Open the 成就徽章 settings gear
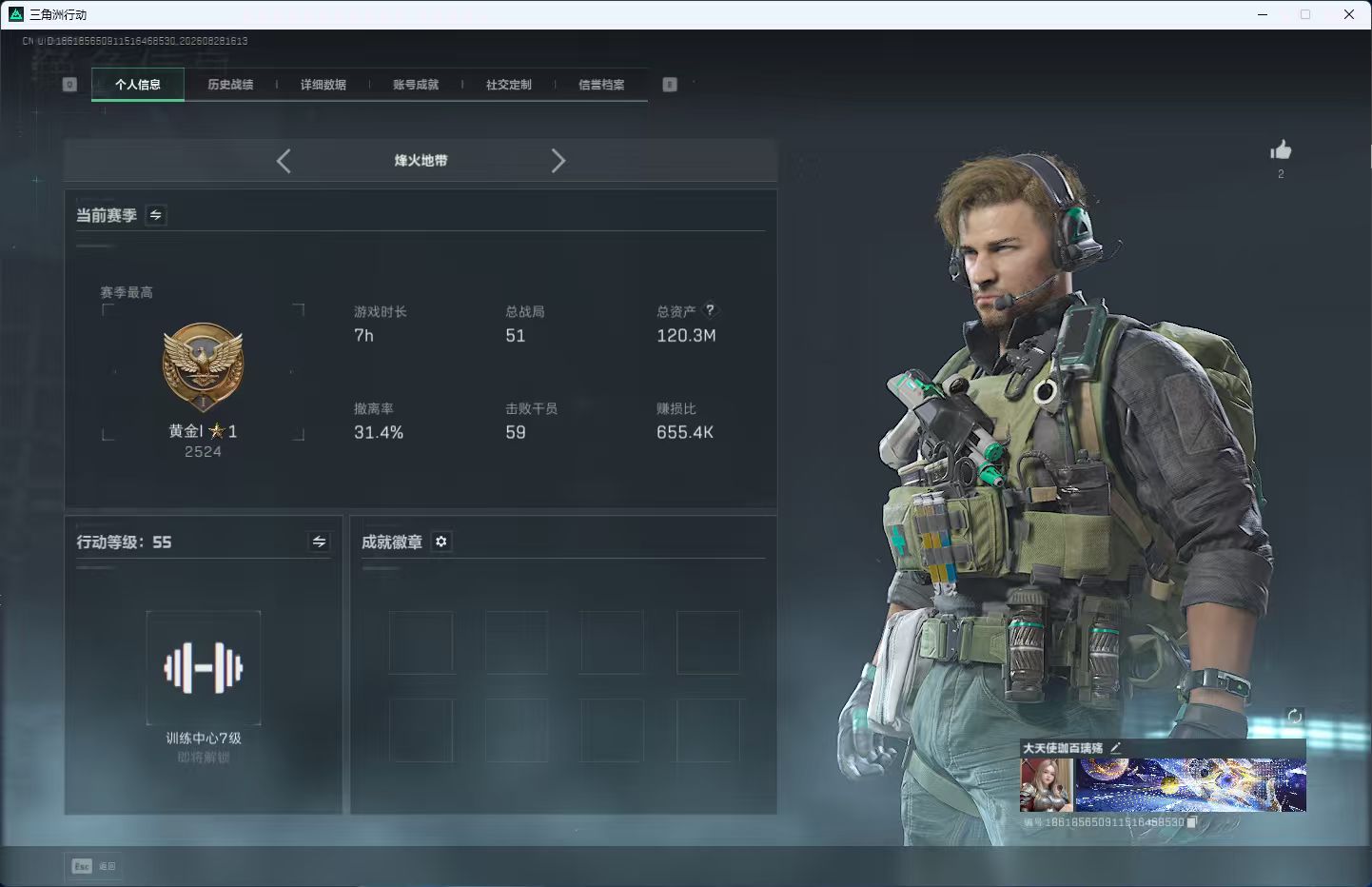Screen dimensions: 1372x887 (x=441, y=542)
